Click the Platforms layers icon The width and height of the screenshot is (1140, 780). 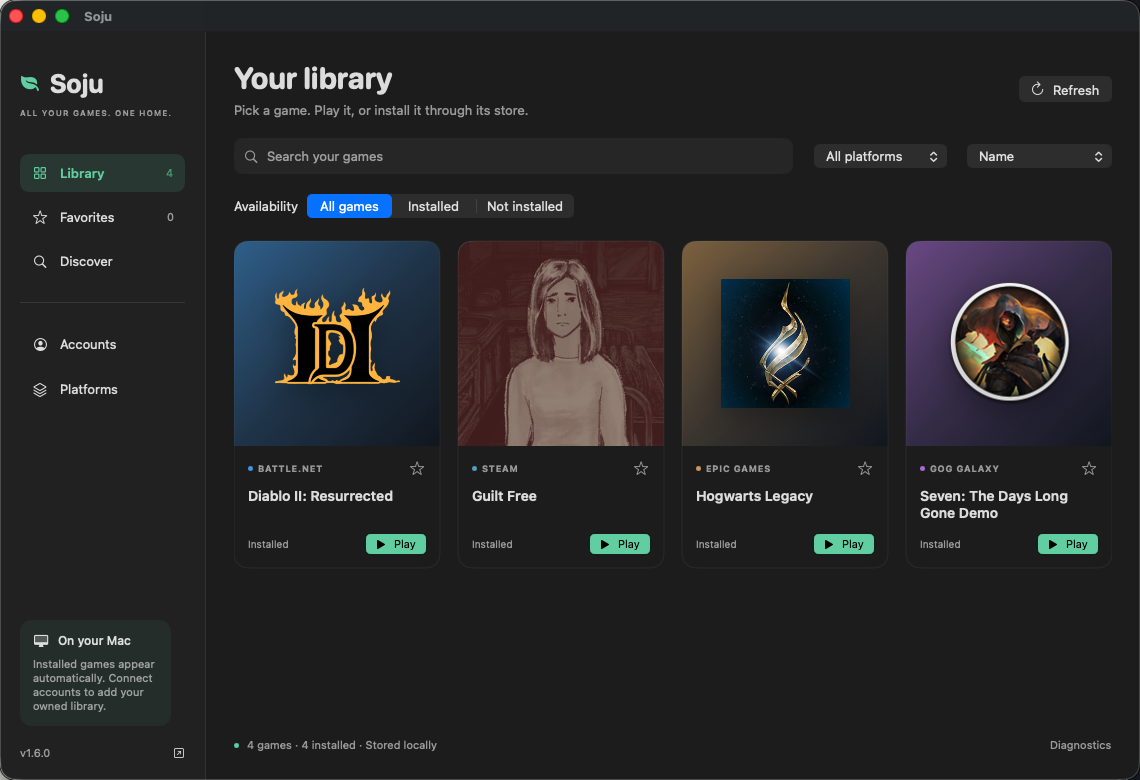point(40,390)
